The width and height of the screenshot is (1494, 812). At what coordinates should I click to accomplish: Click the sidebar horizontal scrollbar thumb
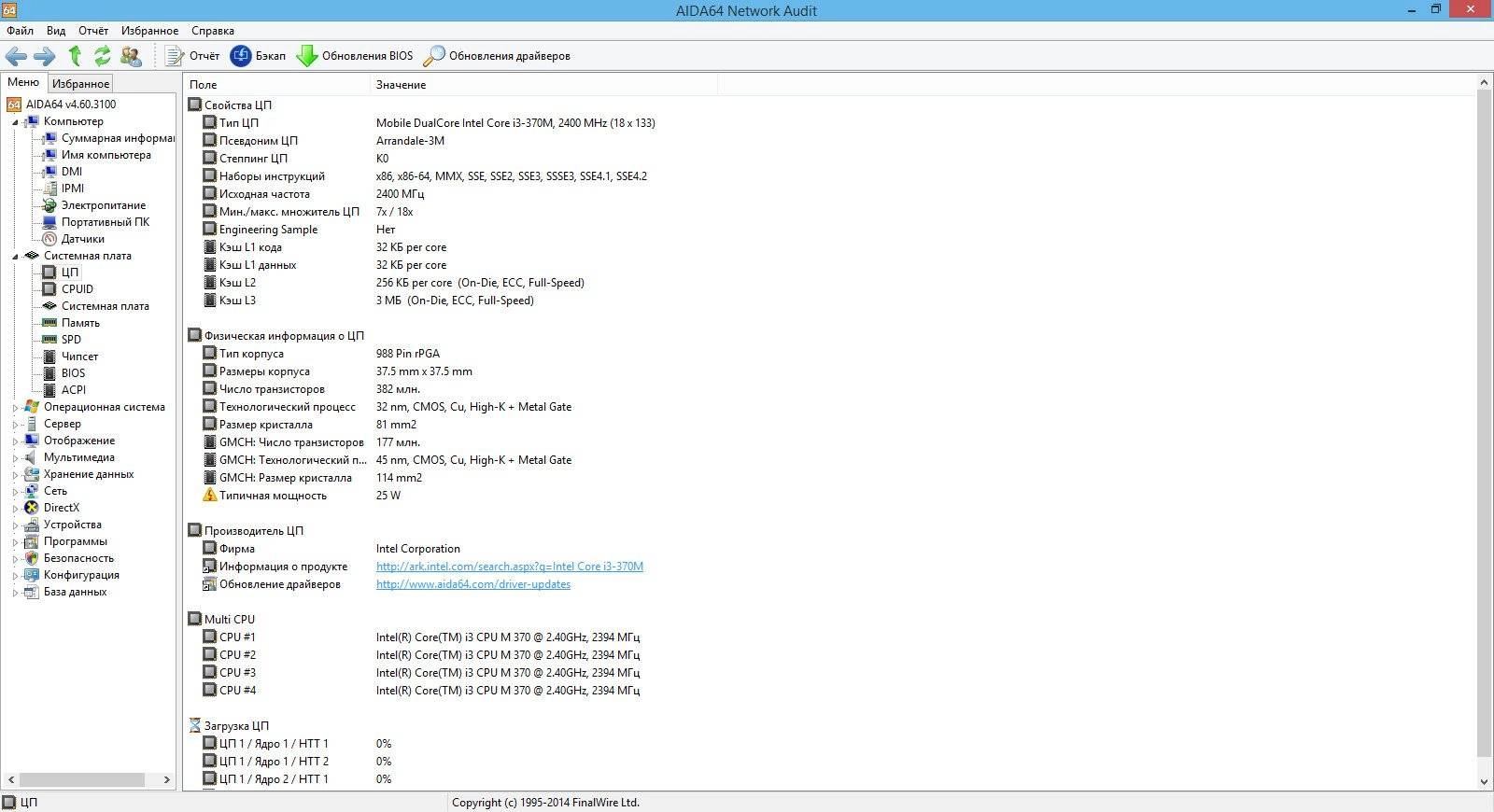(x=82, y=779)
